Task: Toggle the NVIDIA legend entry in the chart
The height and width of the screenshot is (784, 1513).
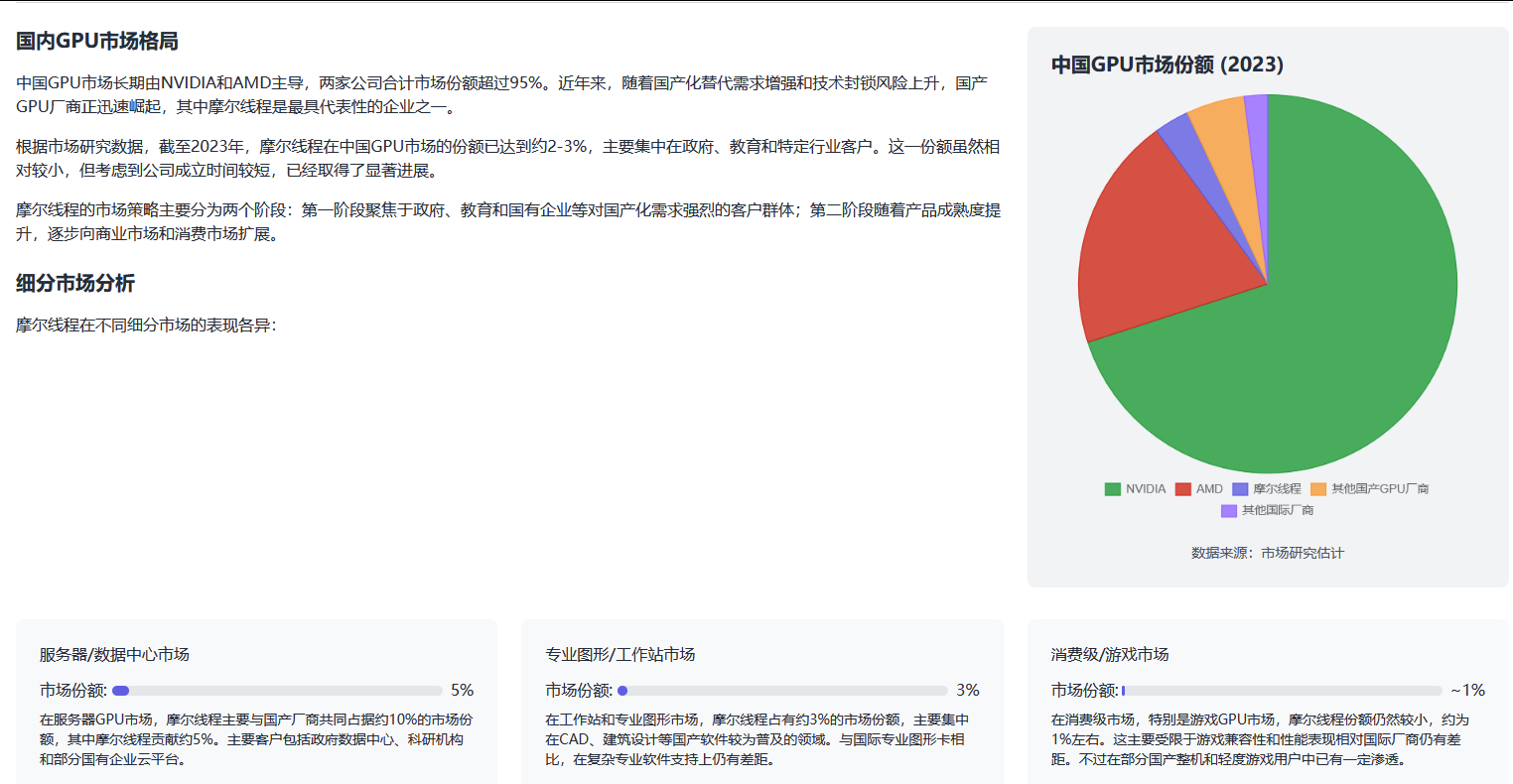Action: pos(1136,488)
